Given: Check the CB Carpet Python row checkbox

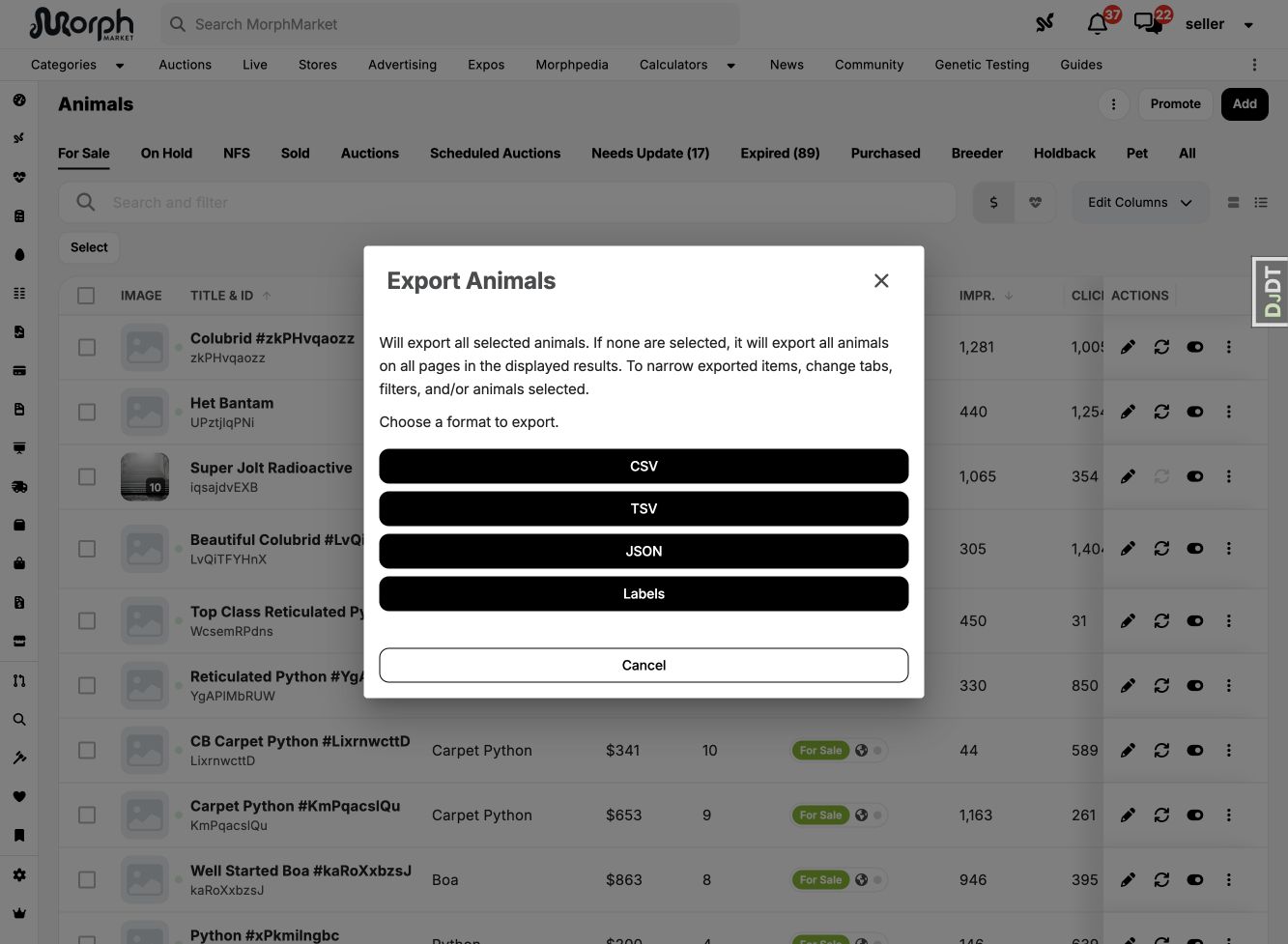Looking at the screenshot, I should (x=87, y=750).
